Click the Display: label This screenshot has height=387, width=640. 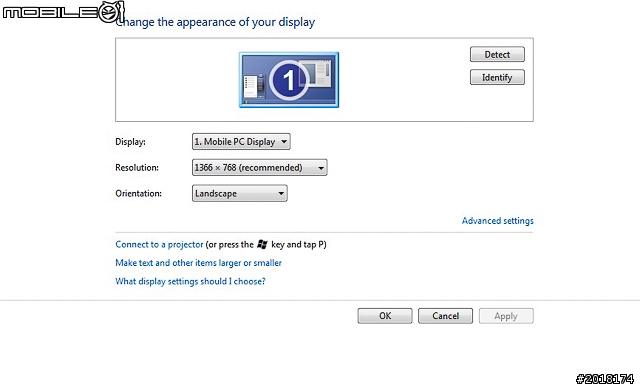130,142
